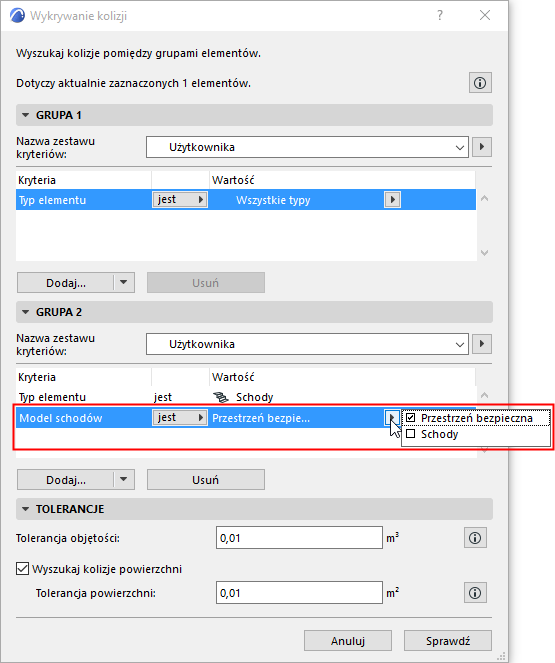Click the help question mark in title bar
Viewport: 555px width, 663px height.
(x=440, y=16)
